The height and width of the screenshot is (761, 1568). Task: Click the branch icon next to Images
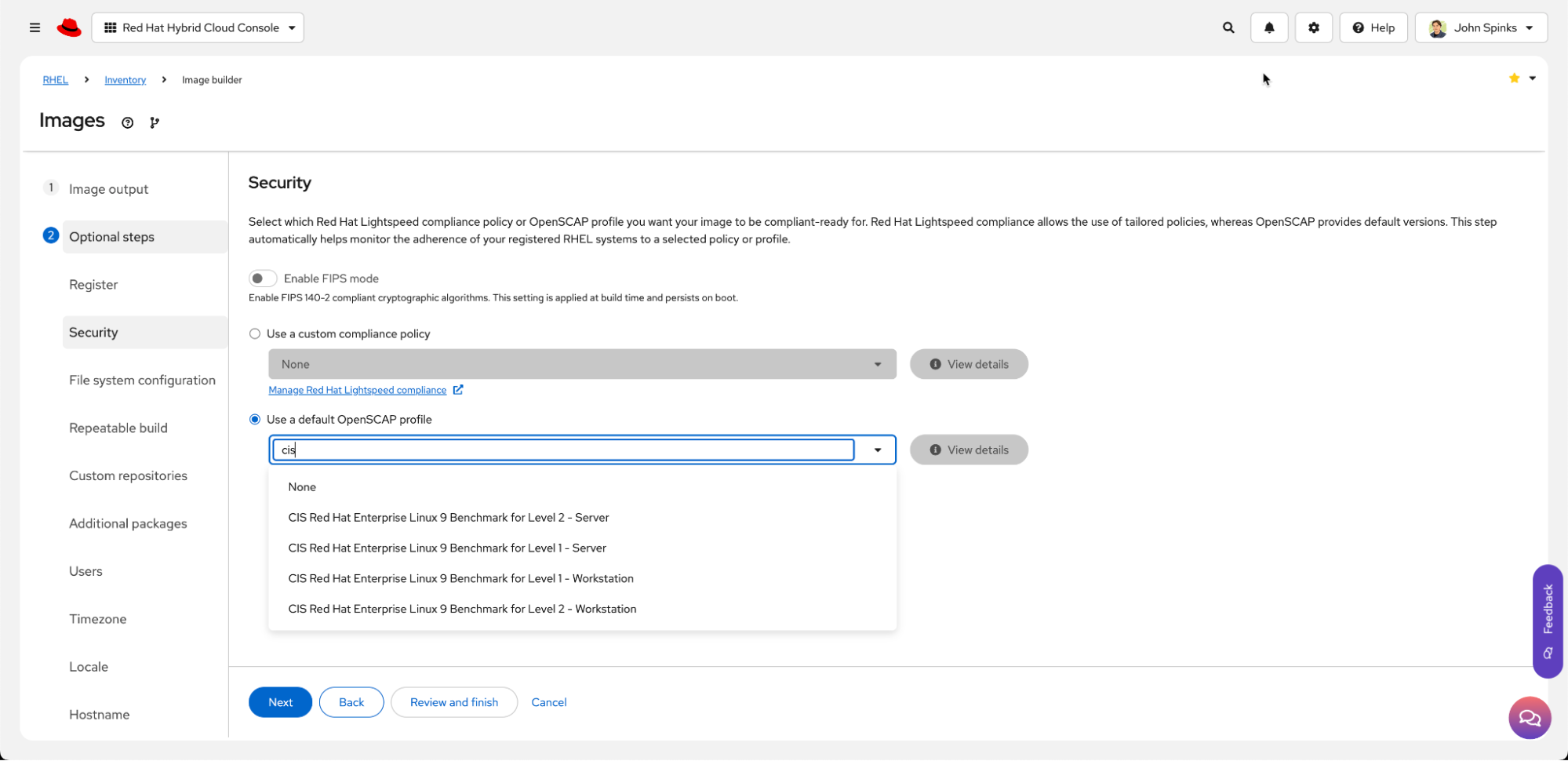[x=155, y=122]
